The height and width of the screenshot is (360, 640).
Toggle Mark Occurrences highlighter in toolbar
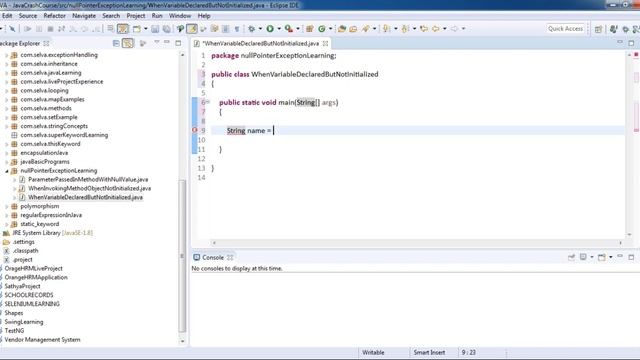click(x=192, y=29)
